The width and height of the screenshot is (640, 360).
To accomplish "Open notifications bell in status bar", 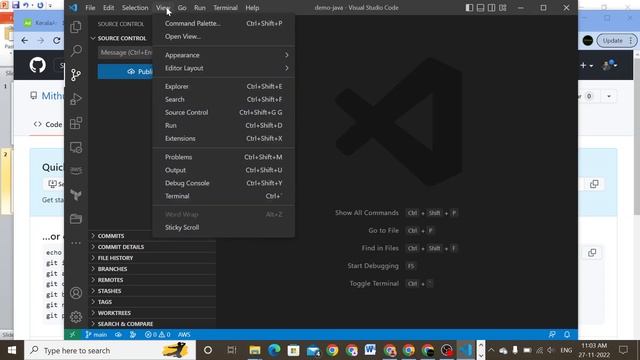I will (x=567, y=334).
